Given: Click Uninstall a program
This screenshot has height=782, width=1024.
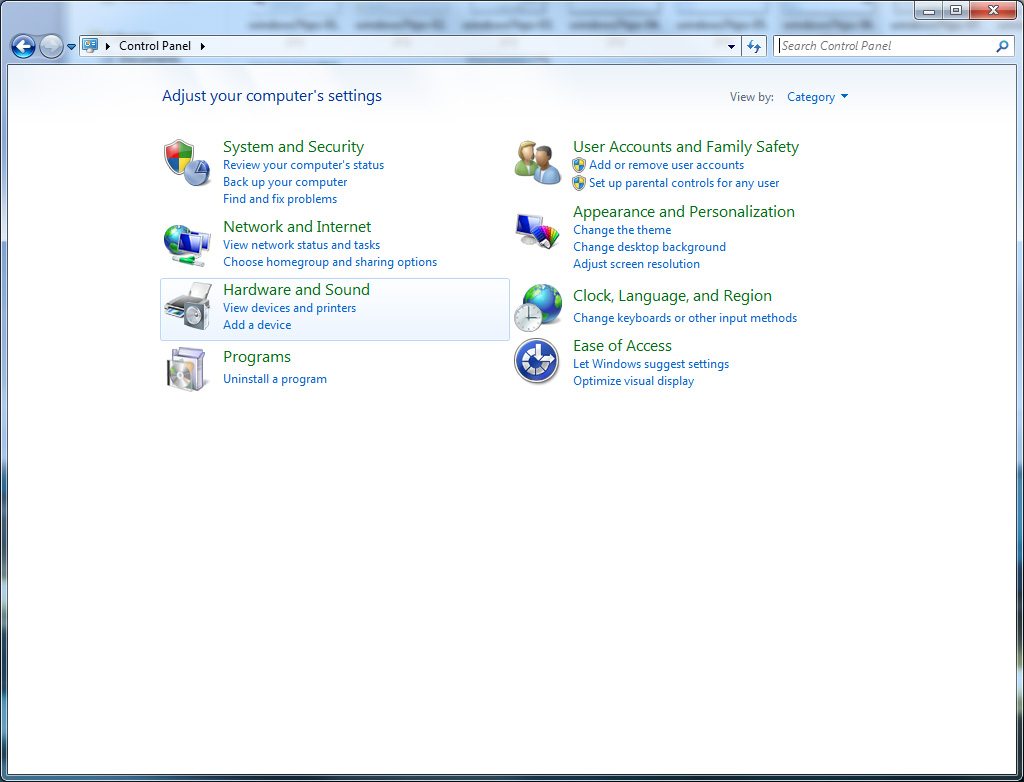Looking at the screenshot, I should pyautogui.click(x=275, y=379).
